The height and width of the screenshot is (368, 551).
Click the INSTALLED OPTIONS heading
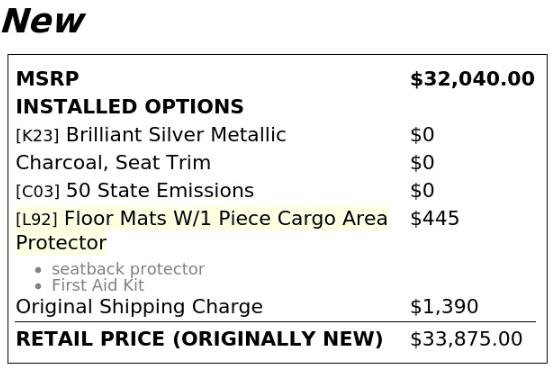click(x=130, y=106)
